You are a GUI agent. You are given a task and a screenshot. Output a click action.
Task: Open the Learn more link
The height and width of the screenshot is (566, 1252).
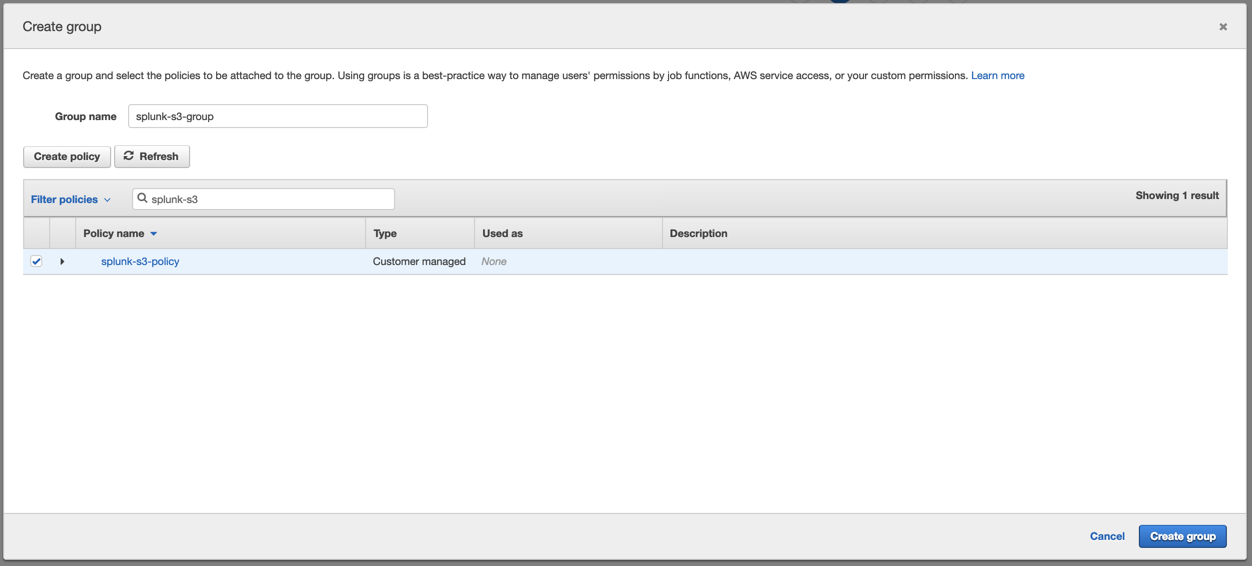tap(997, 75)
